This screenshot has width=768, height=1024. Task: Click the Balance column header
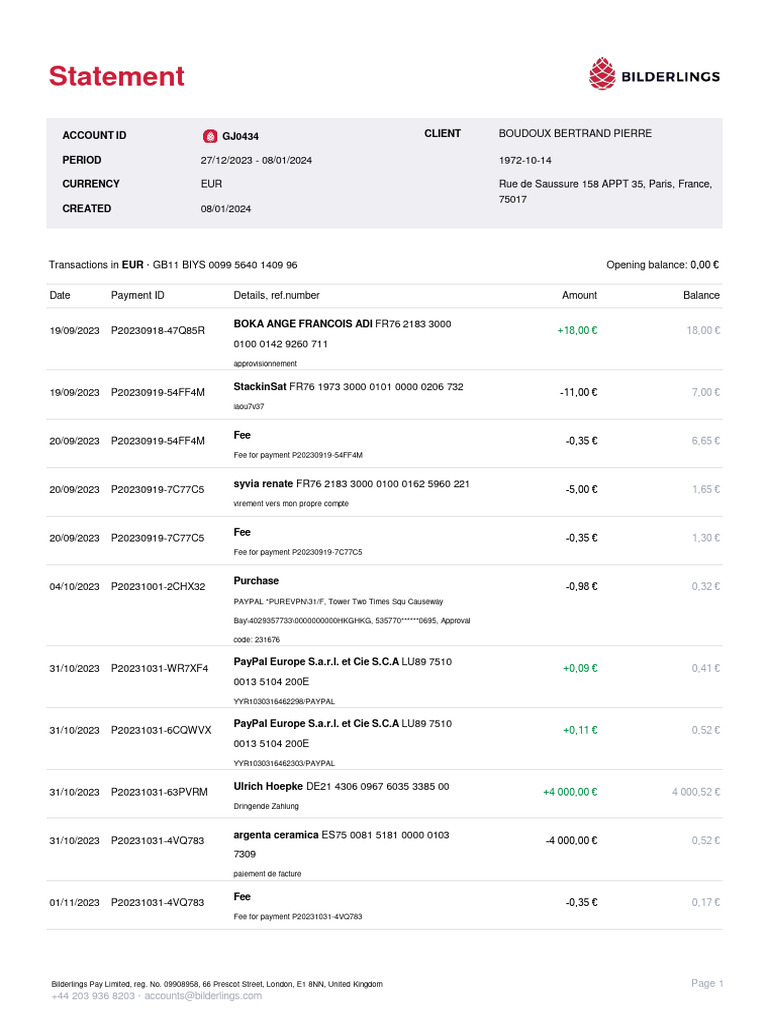[x=701, y=295]
